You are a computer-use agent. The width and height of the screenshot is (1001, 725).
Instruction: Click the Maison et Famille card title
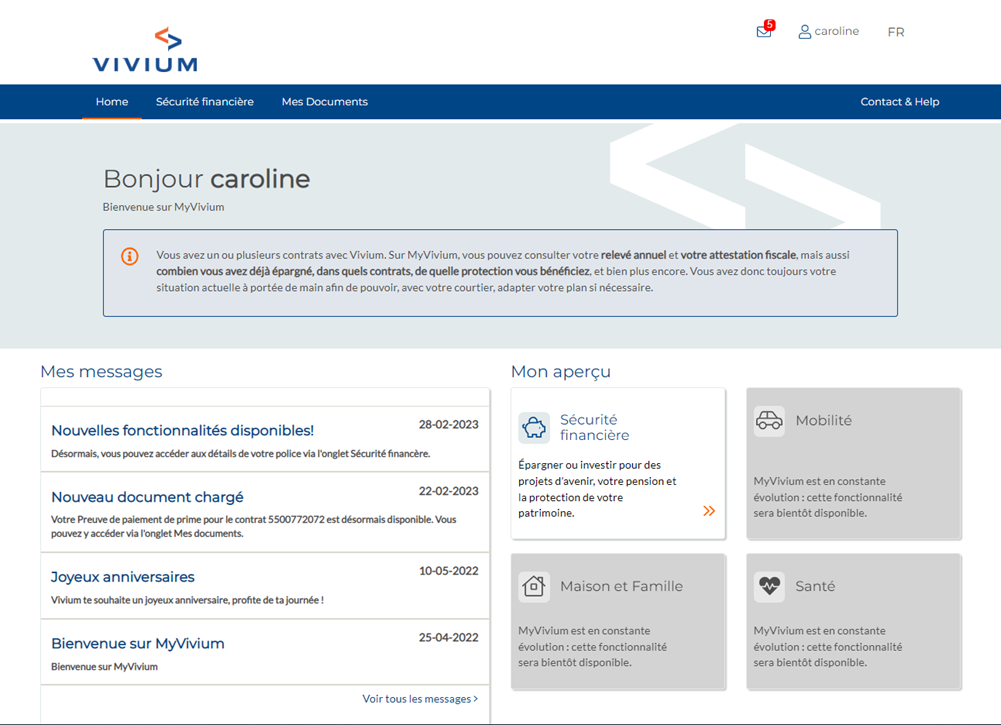(x=621, y=586)
